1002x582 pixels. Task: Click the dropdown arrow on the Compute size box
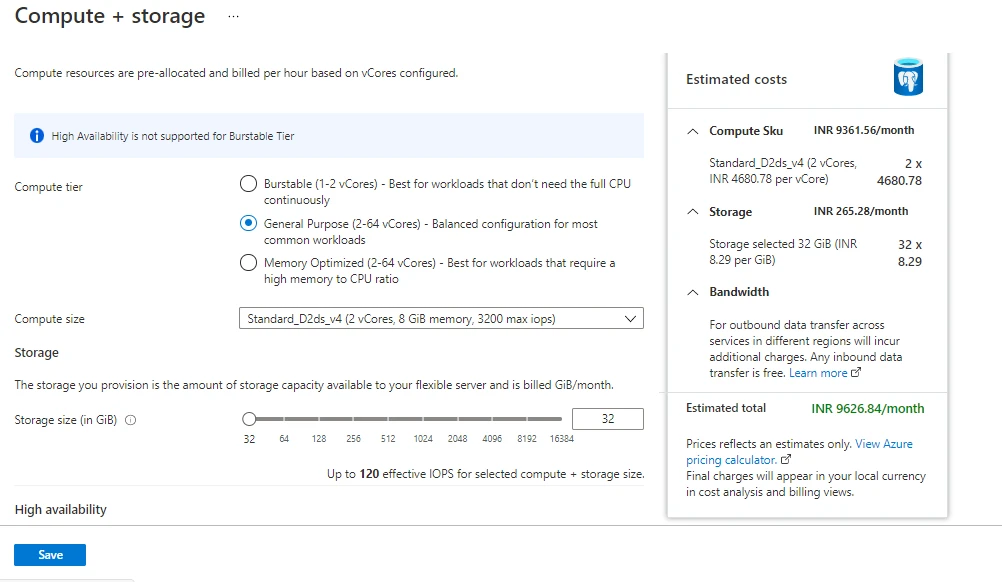point(632,318)
